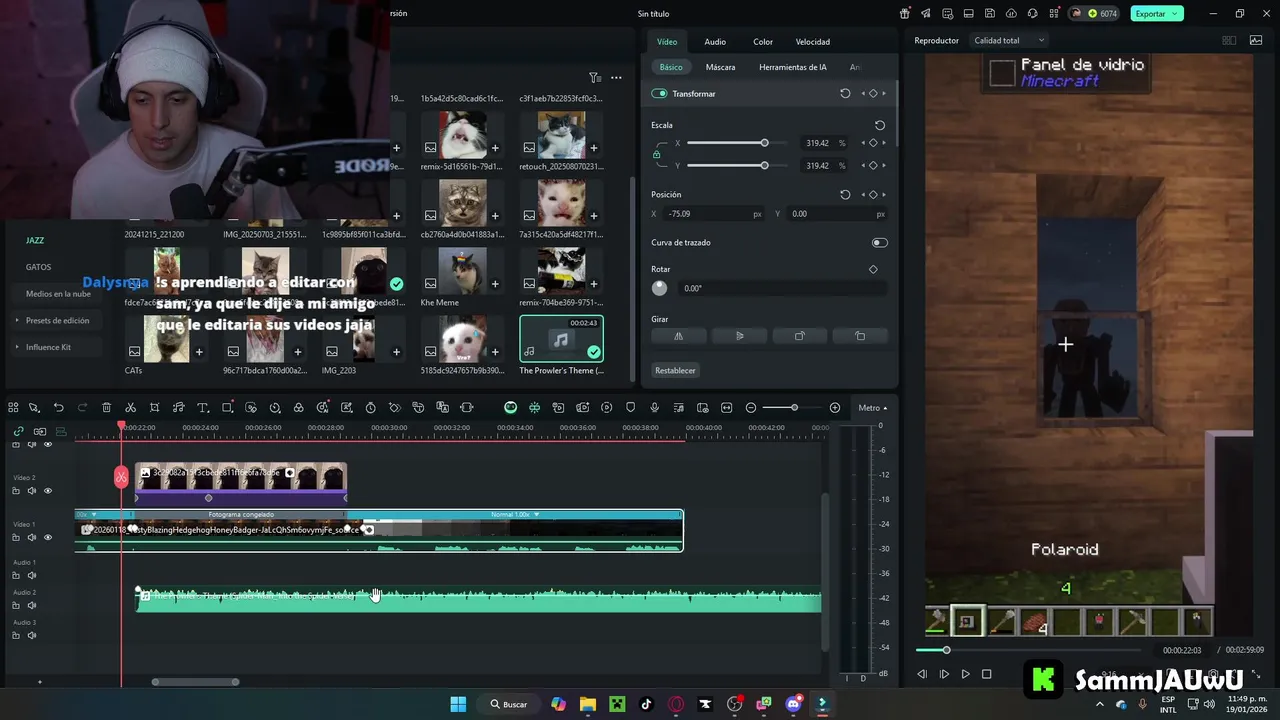The height and width of the screenshot is (720, 1280).
Task: Reset the Escala scale values
Action: pos(880,125)
